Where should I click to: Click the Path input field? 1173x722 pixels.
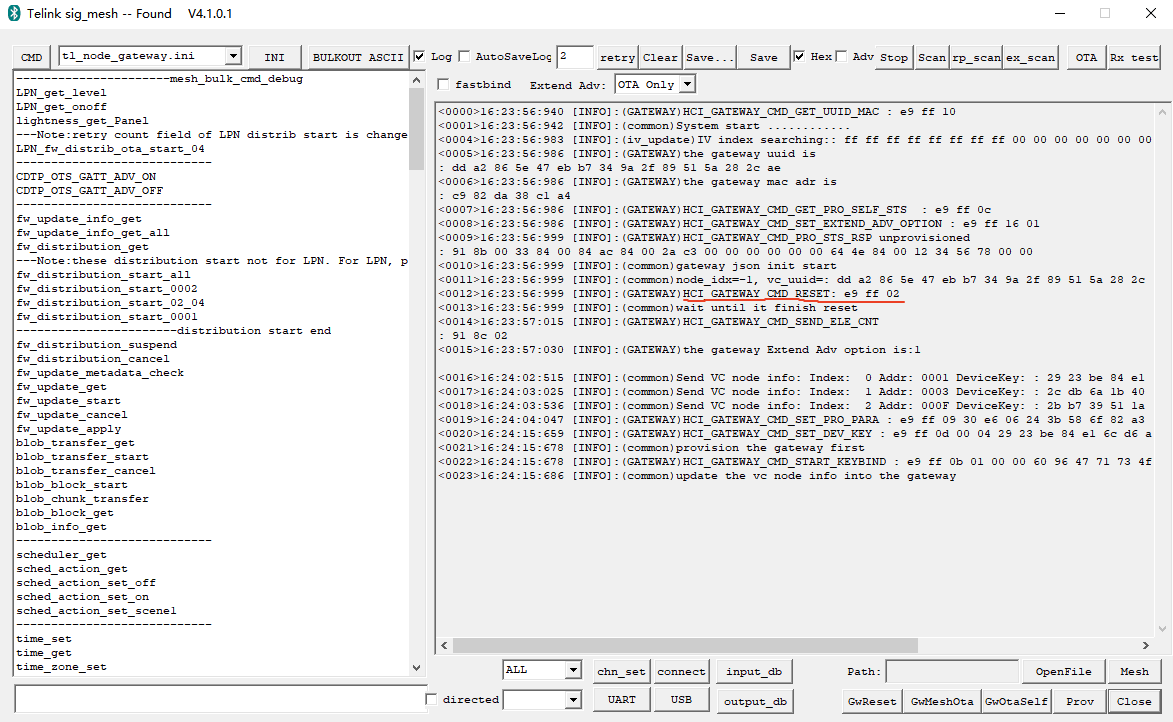click(x=952, y=672)
